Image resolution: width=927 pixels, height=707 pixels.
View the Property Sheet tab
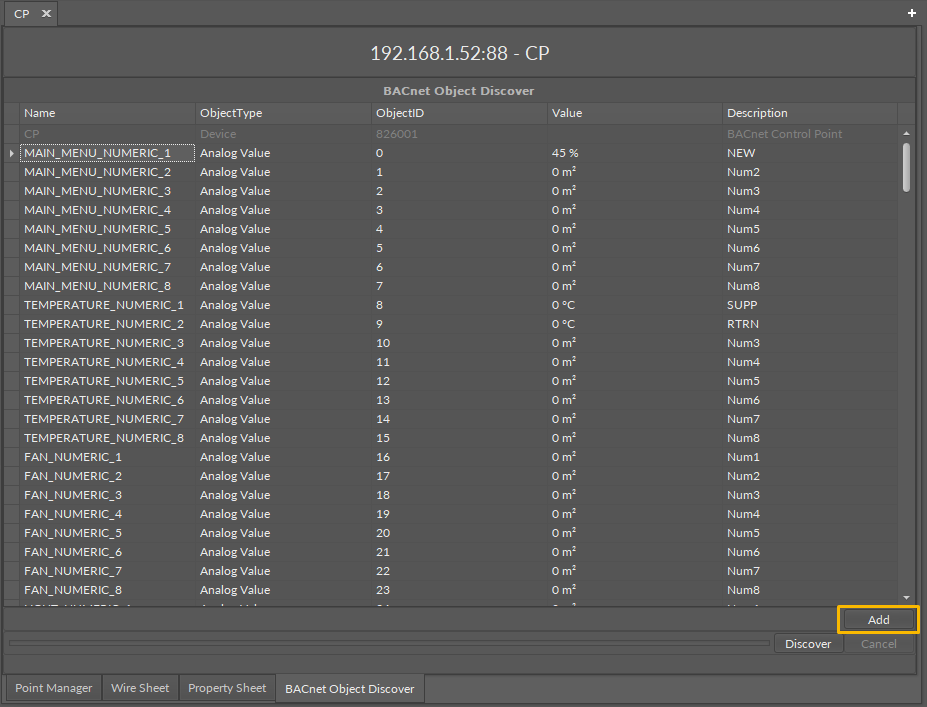coord(227,688)
